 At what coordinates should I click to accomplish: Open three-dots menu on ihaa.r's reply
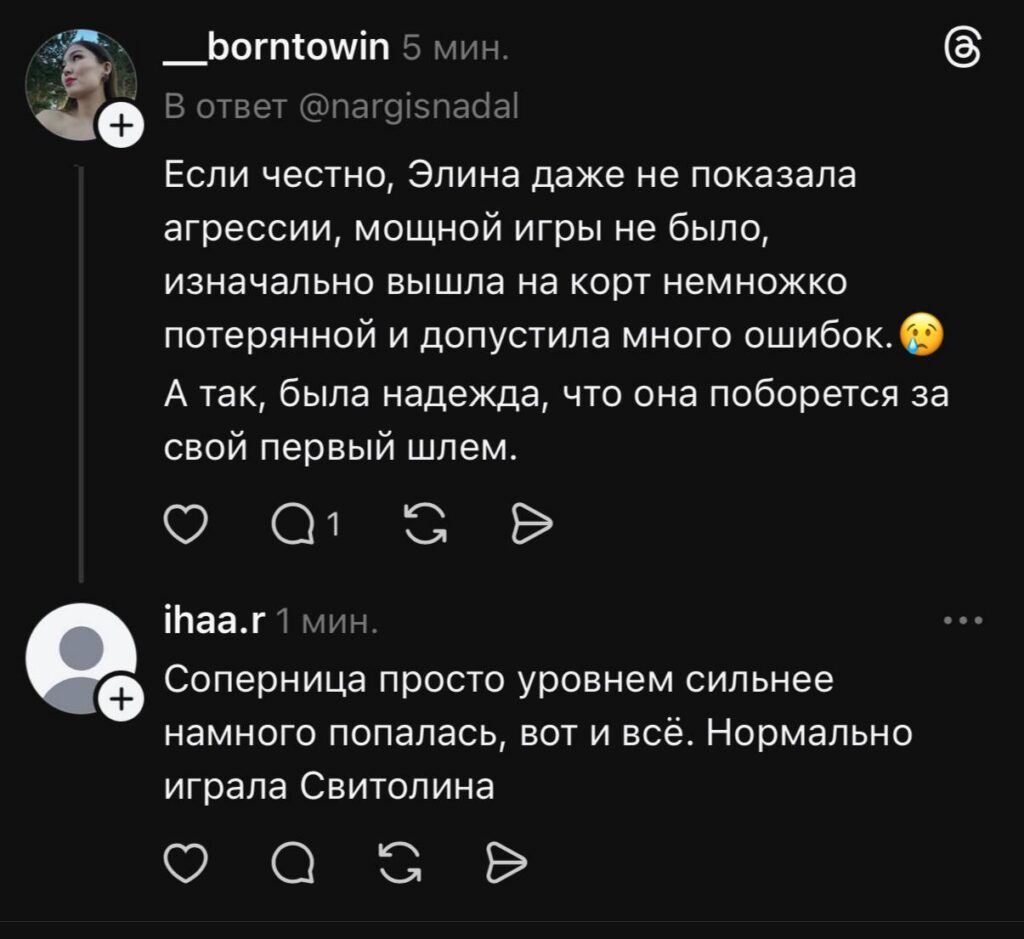[964, 621]
